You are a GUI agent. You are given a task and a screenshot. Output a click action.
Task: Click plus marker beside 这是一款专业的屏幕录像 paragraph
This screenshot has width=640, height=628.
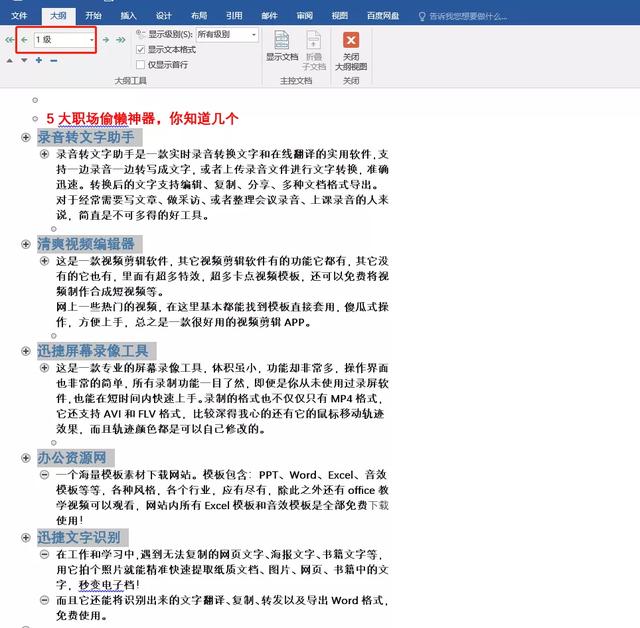[44, 368]
